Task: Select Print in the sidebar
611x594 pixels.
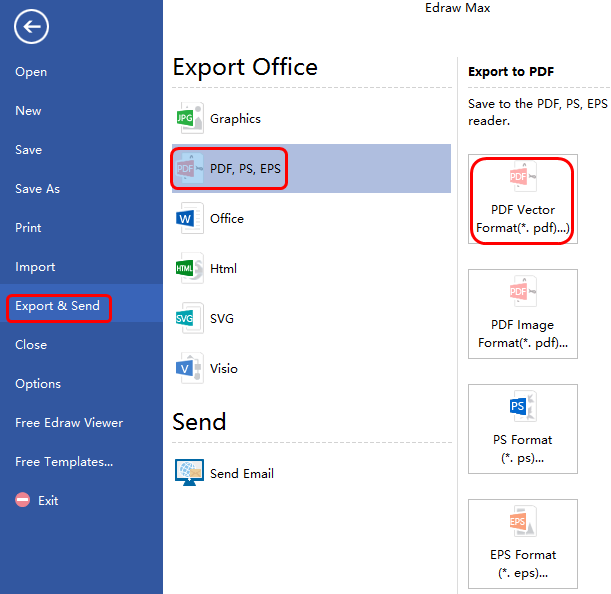Action: [x=28, y=228]
